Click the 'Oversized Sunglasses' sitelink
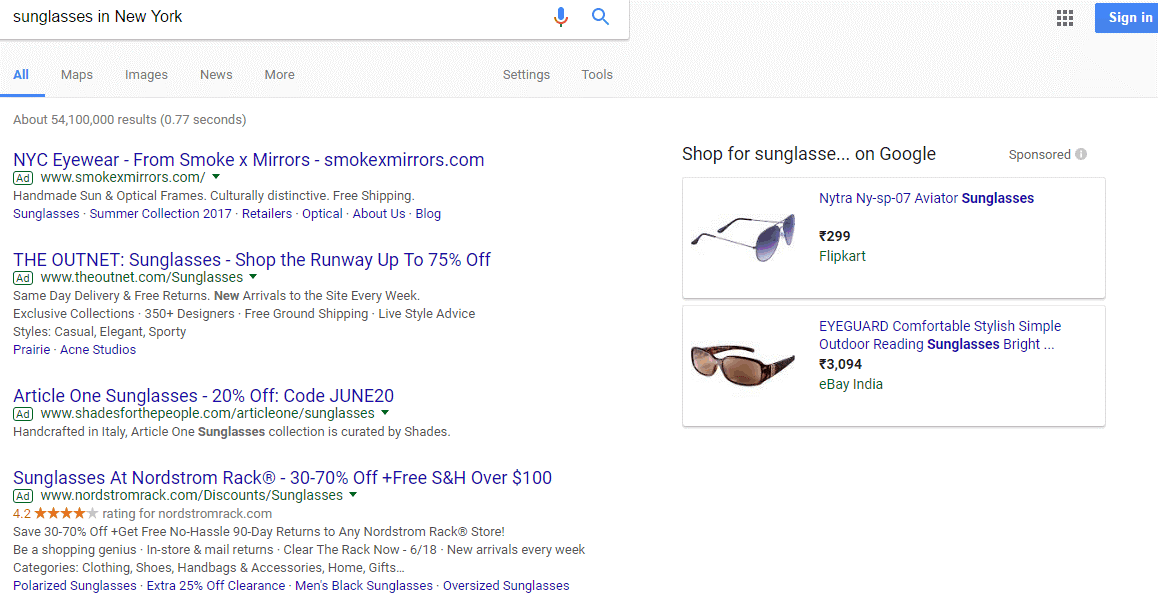Viewport: 1158px width, 616px height. [x=506, y=586]
